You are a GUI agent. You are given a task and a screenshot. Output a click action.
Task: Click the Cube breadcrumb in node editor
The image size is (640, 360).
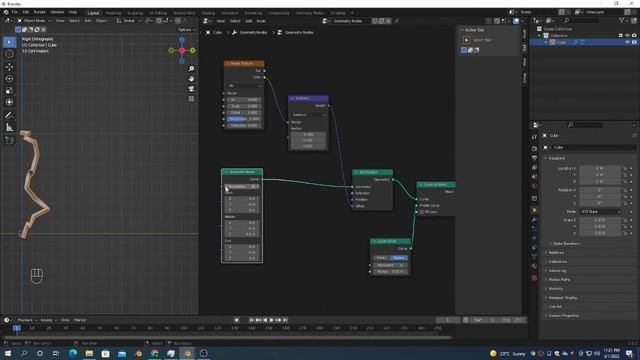214,32
